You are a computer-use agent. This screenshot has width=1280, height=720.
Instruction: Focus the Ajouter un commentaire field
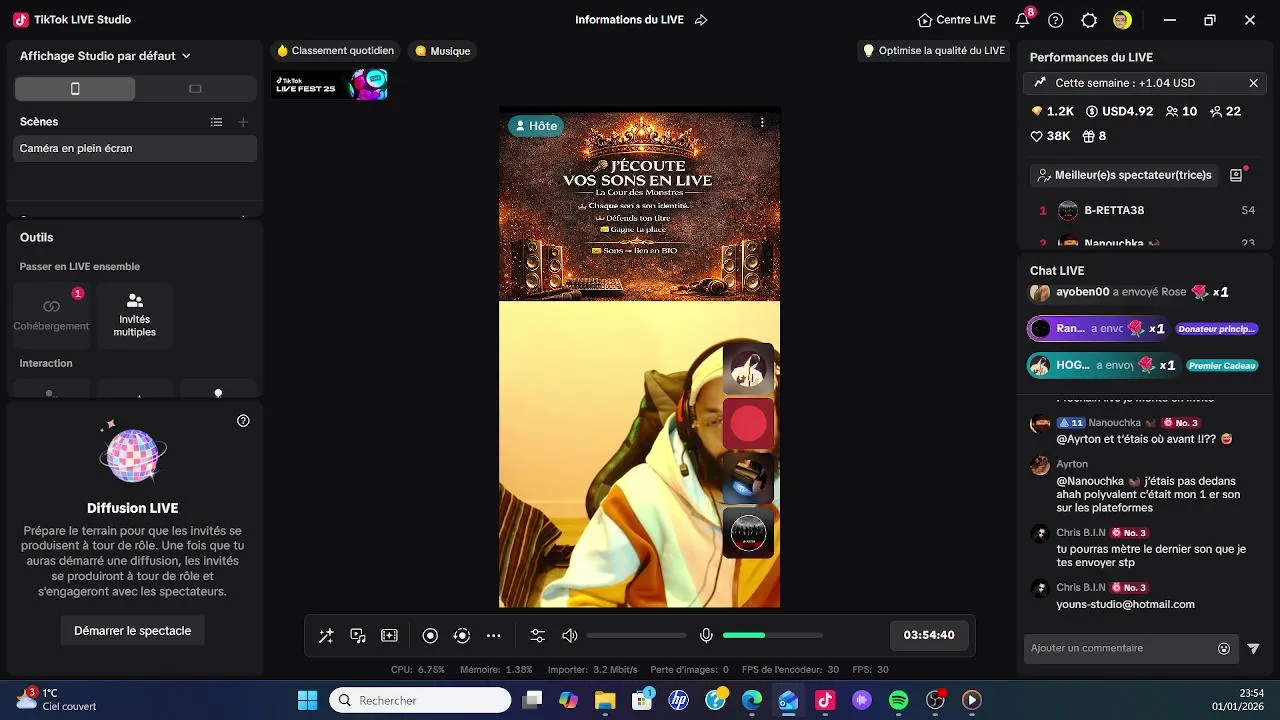(1120, 648)
